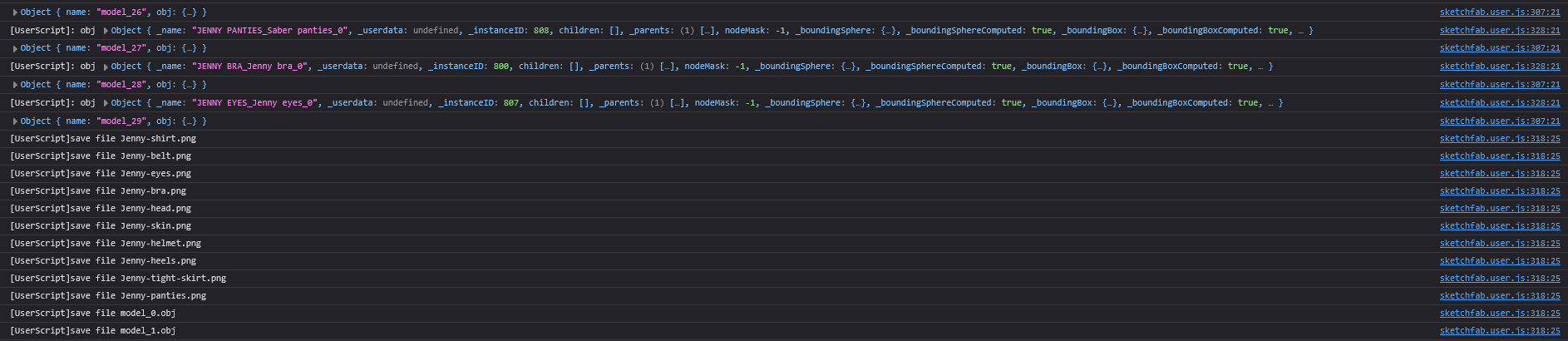
Task: Click the _instanceID value 807
Action: [511, 102]
